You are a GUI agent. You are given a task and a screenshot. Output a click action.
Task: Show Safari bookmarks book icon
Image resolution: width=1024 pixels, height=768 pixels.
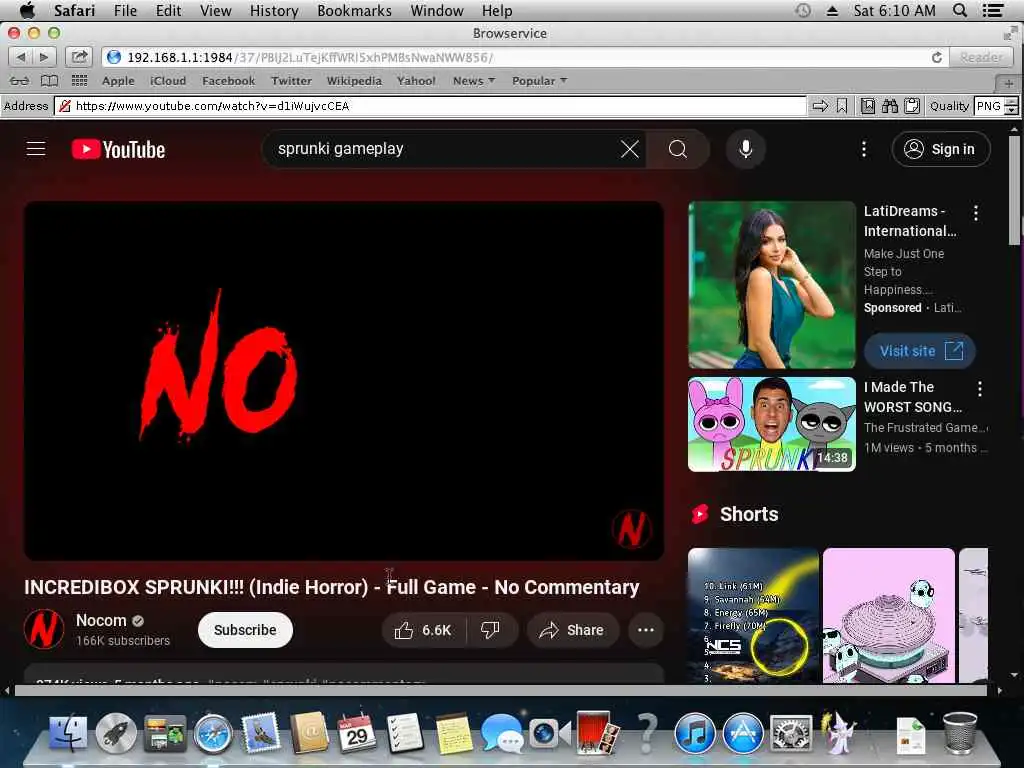tap(50, 81)
